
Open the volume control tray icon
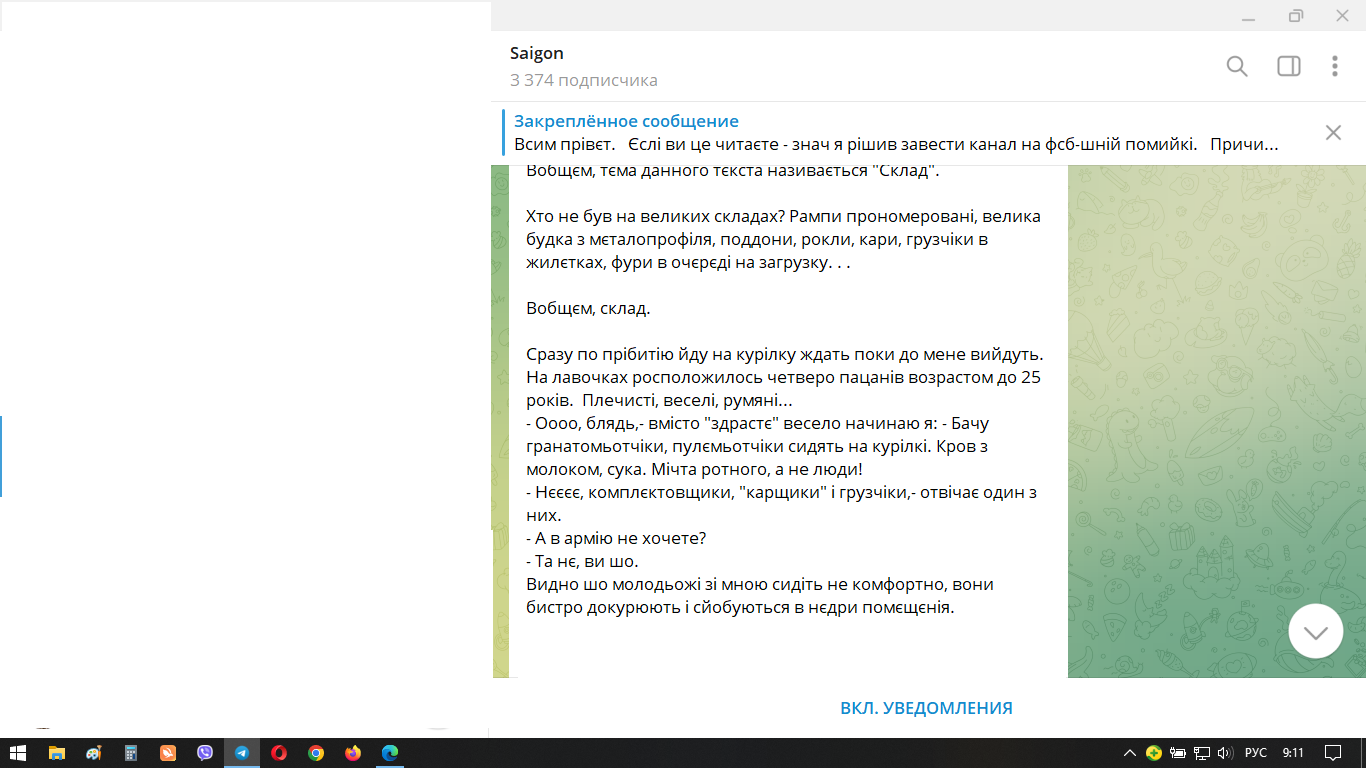(x=1225, y=753)
